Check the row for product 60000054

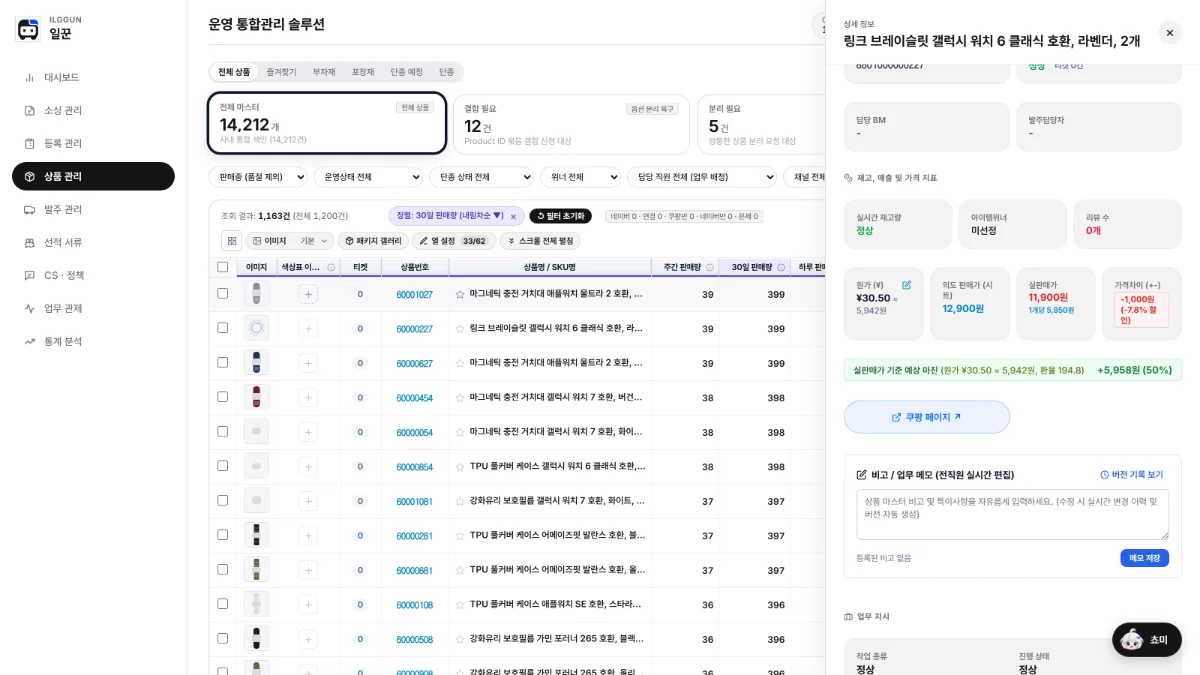coord(222,432)
